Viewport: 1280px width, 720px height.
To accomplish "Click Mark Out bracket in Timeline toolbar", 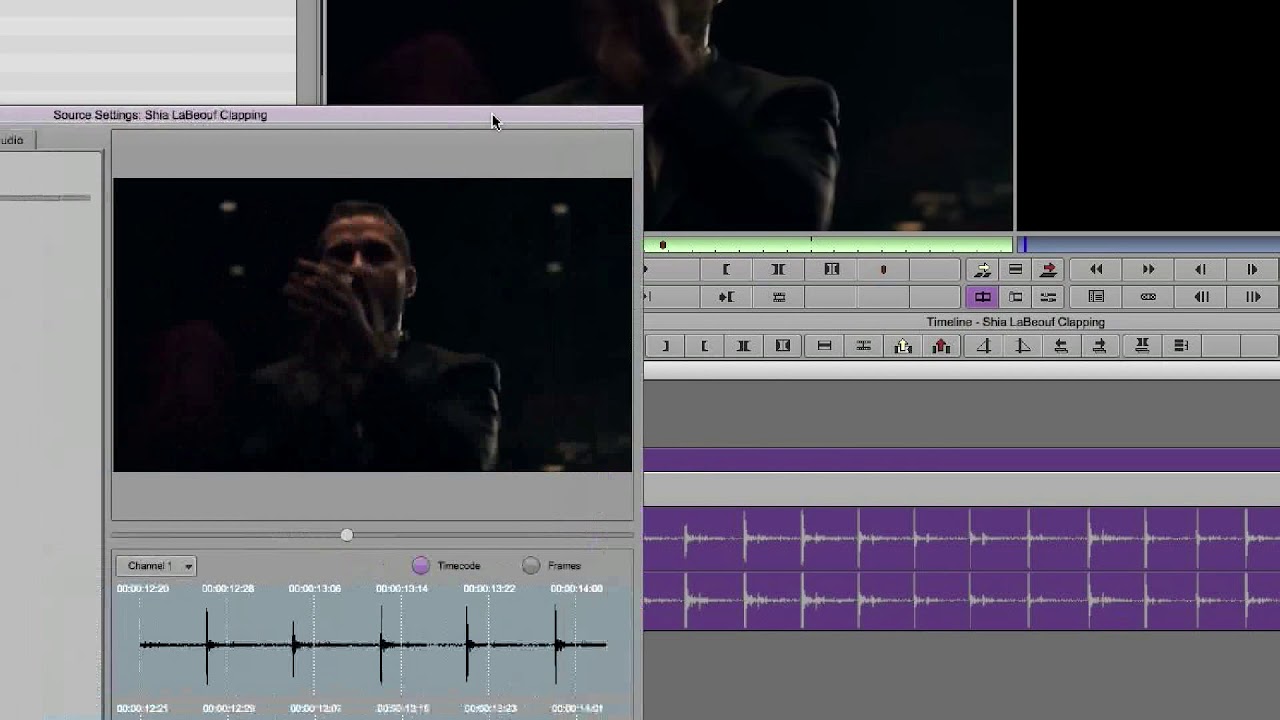I will click(665, 346).
